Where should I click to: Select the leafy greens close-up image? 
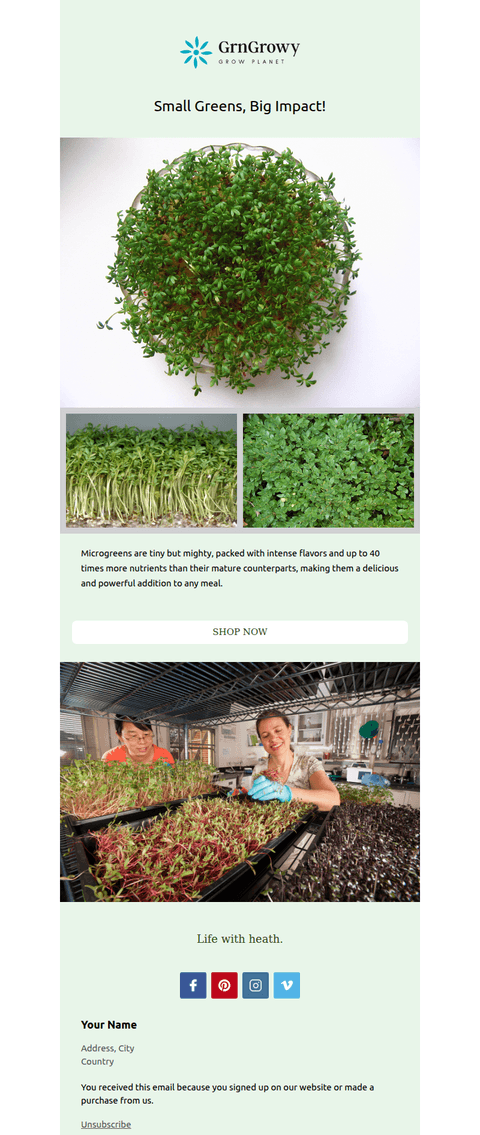pos(329,471)
